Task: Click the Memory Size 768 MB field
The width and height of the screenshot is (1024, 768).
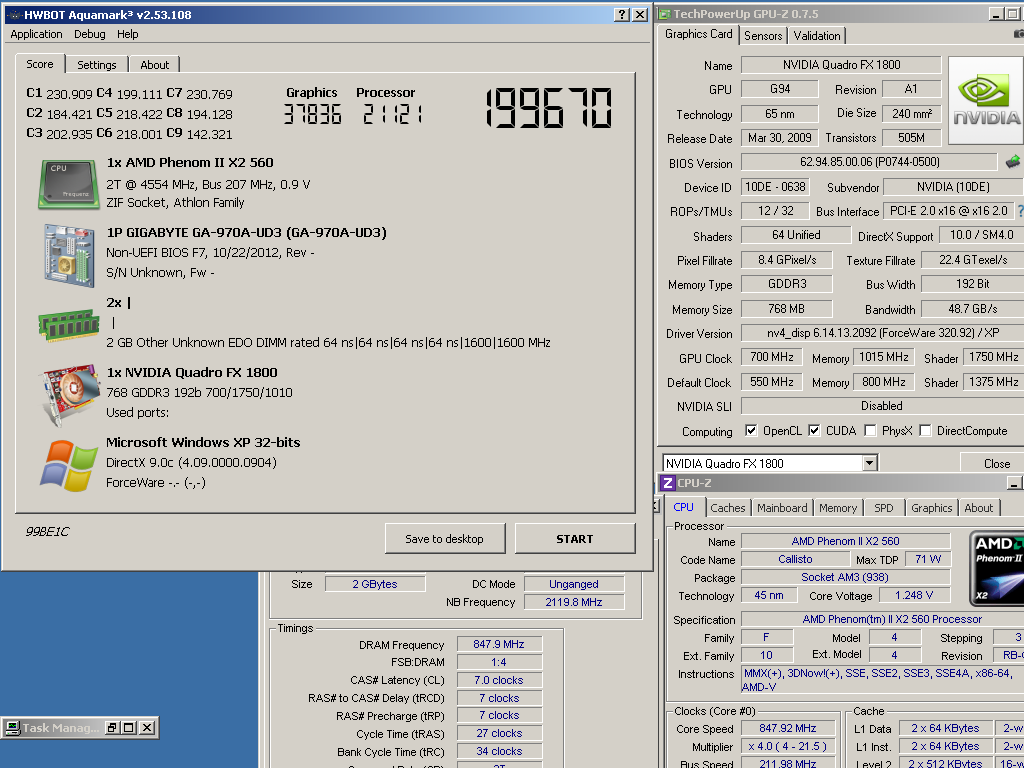Action: pyautogui.click(x=786, y=308)
